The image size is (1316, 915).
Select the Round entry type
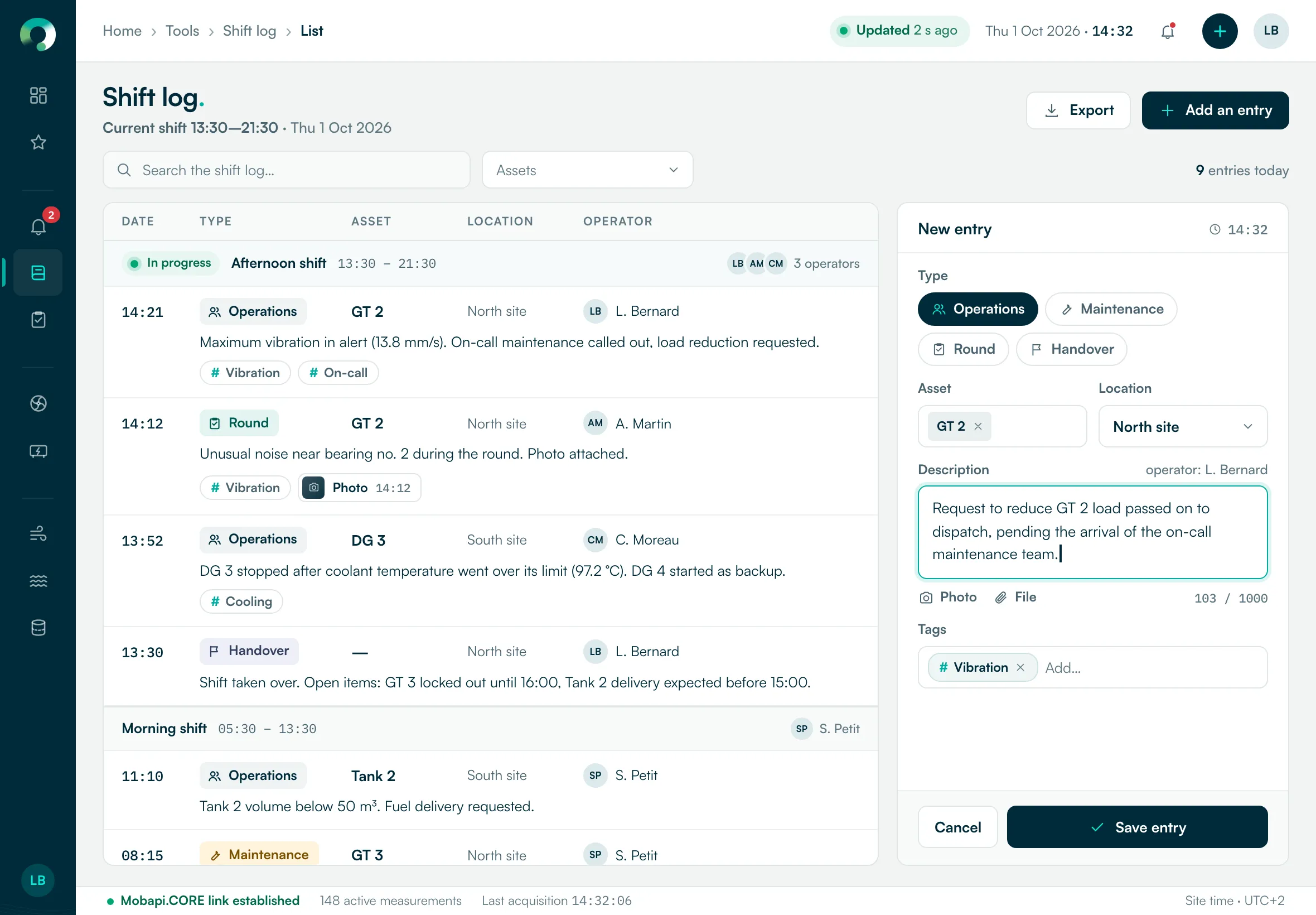point(963,349)
